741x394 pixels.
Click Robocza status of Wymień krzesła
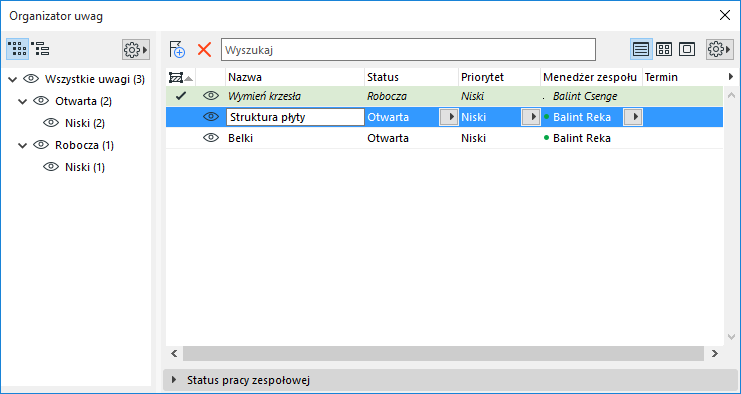(387, 96)
